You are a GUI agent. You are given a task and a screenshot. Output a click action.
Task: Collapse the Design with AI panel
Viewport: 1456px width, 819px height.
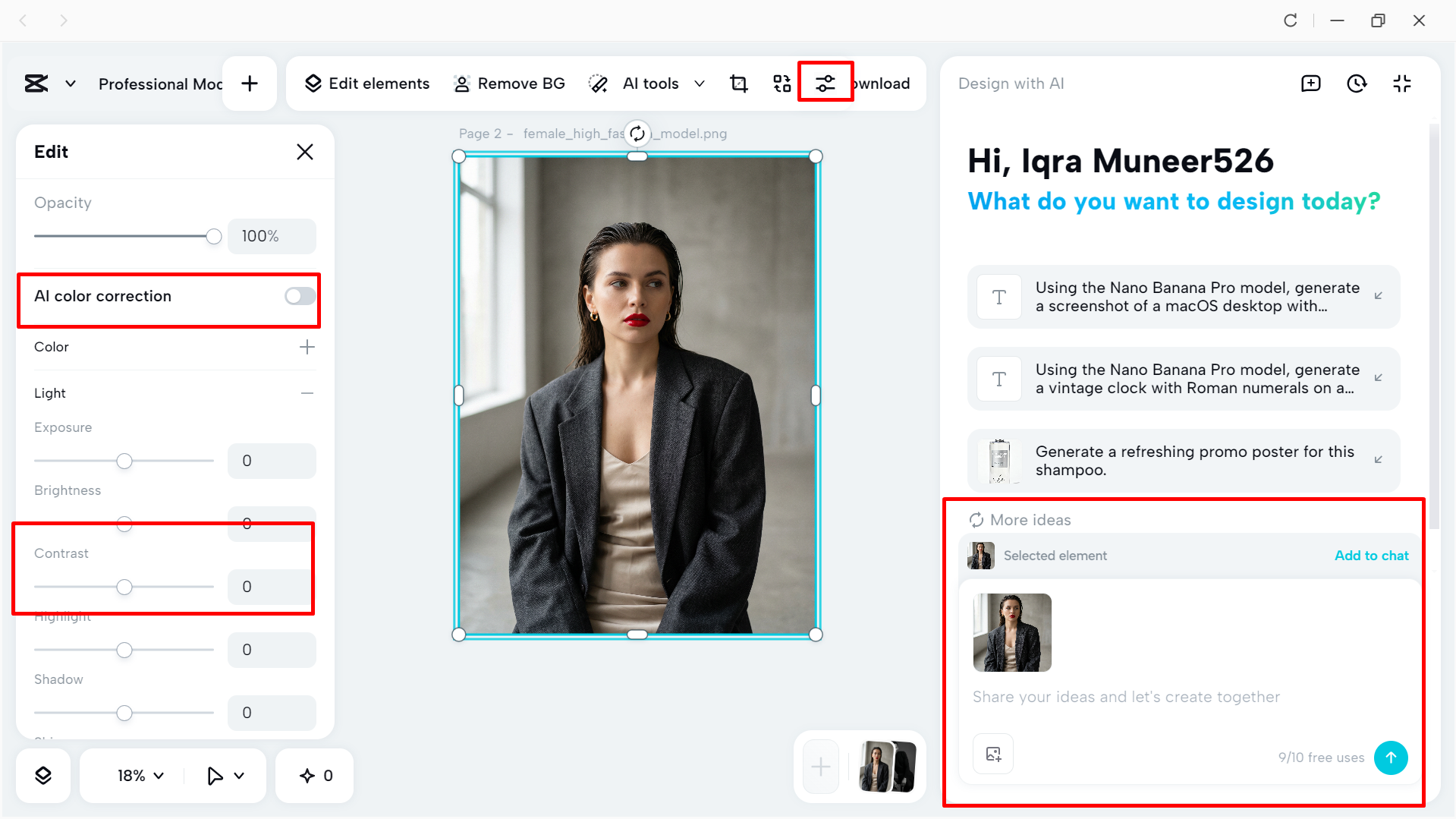click(x=1402, y=83)
